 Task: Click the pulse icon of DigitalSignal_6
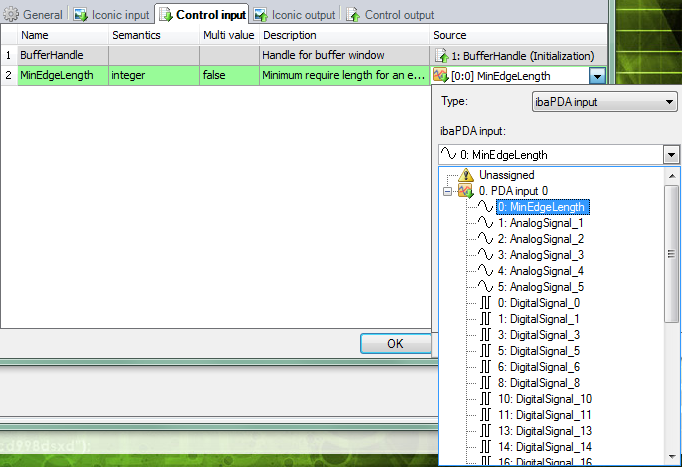(x=485, y=367)
